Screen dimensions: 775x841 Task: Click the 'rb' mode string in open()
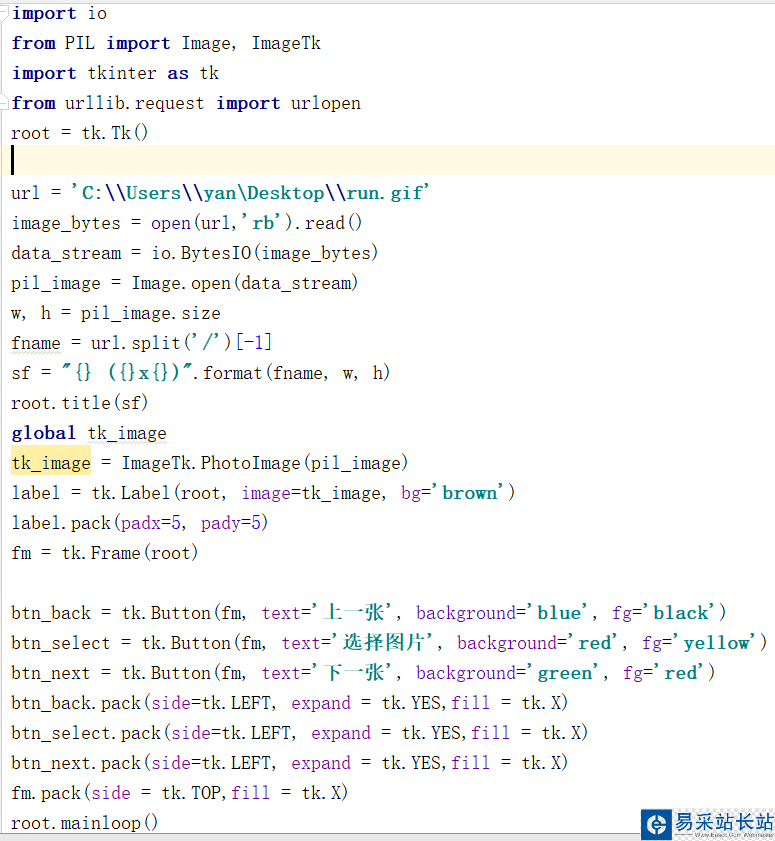(261, 223)
